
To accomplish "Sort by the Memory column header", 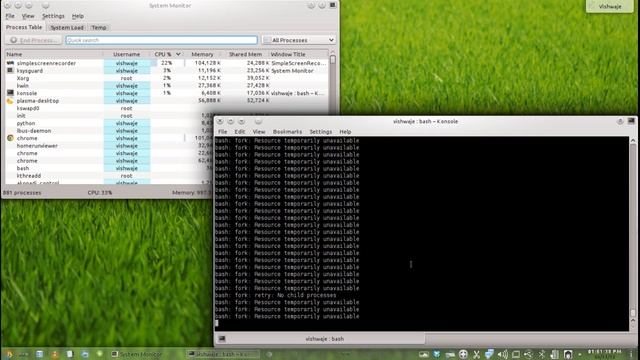I will pyautogui.click(x=202, y=54).
